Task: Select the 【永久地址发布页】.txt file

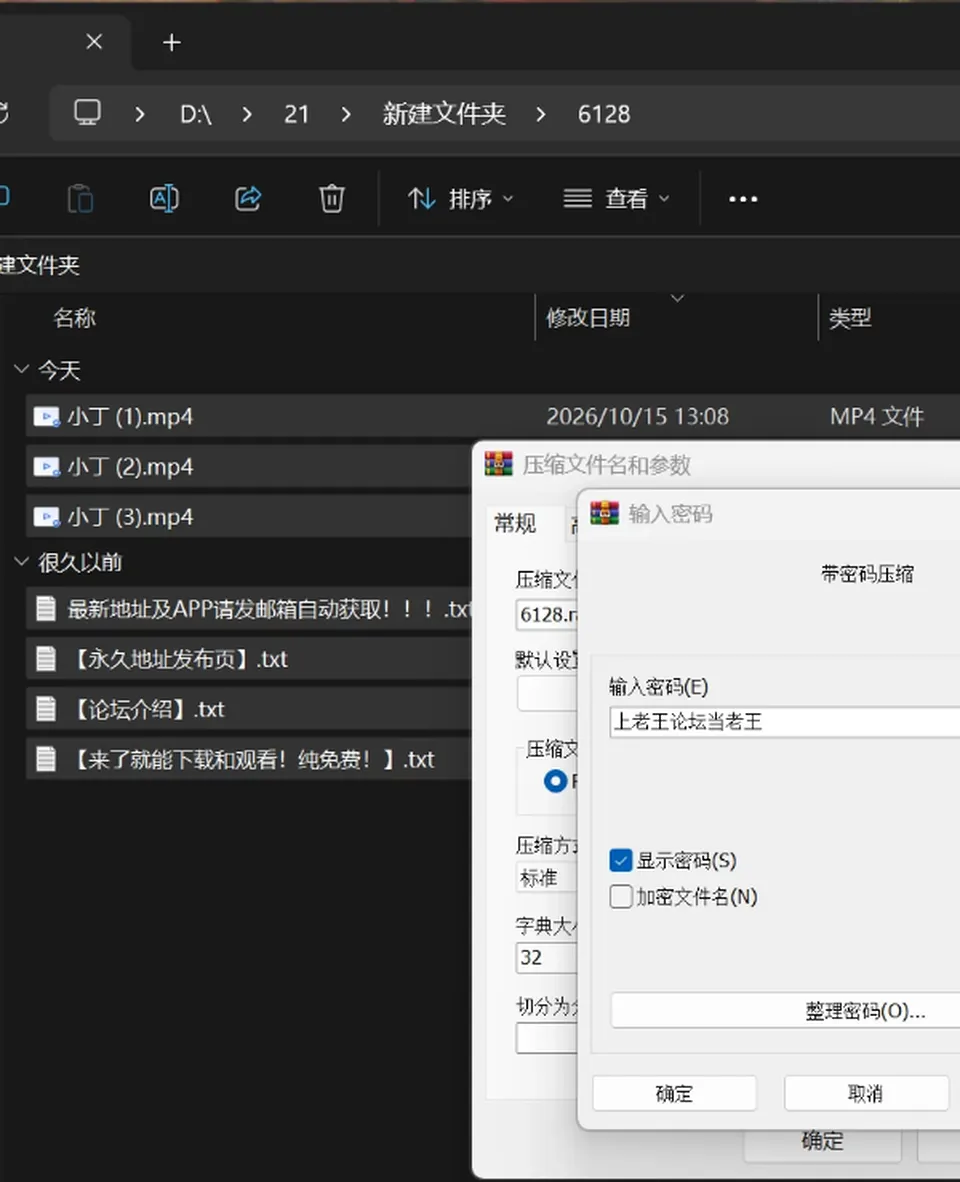Action: tap(249, 659)
